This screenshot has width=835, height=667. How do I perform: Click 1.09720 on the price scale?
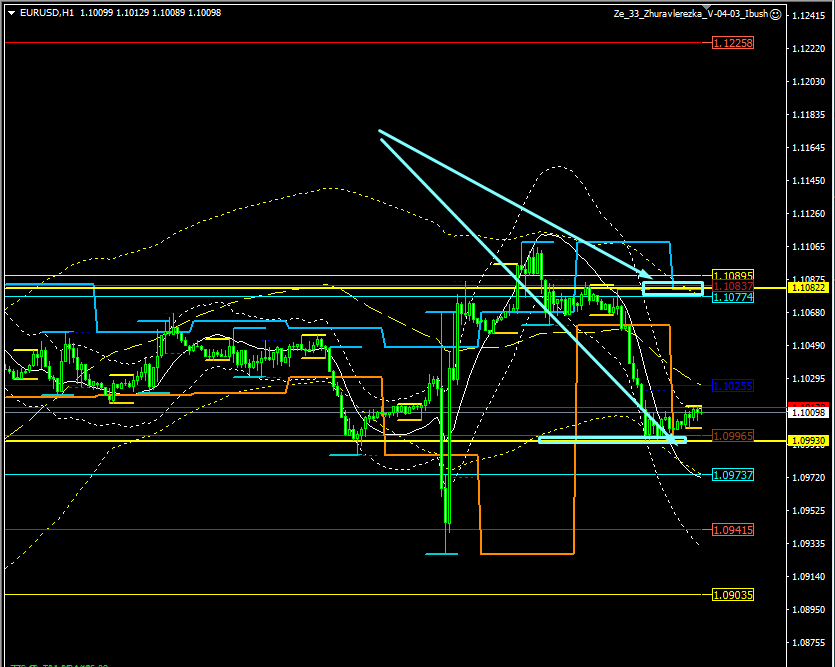click(x=809, y=477)
